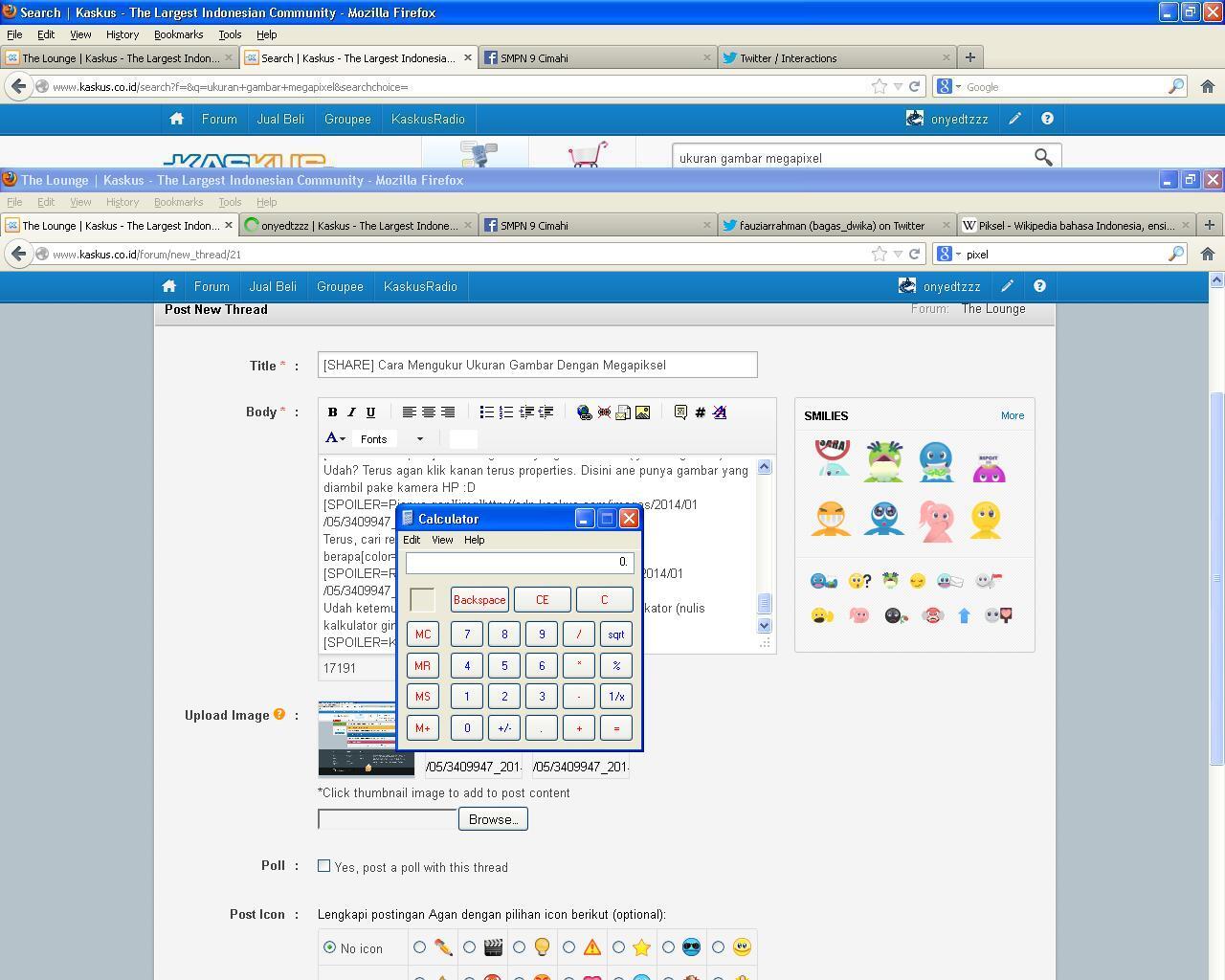
Task: Open the Tools menu in back Firefox window
Action: click(x=230, y=34)
